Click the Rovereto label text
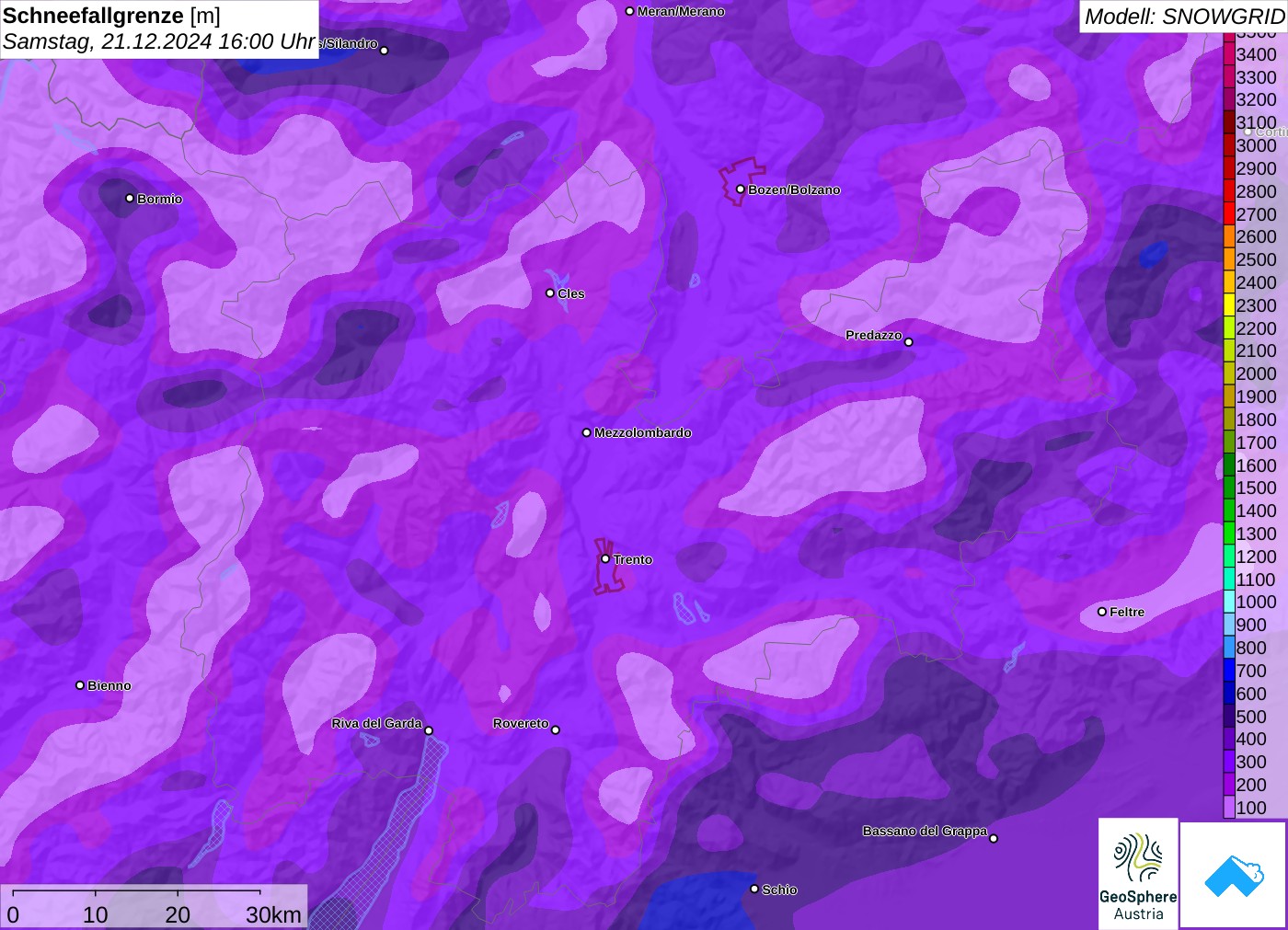The width and height of the screenshot is (1288, 930). (x=521, y=723)
